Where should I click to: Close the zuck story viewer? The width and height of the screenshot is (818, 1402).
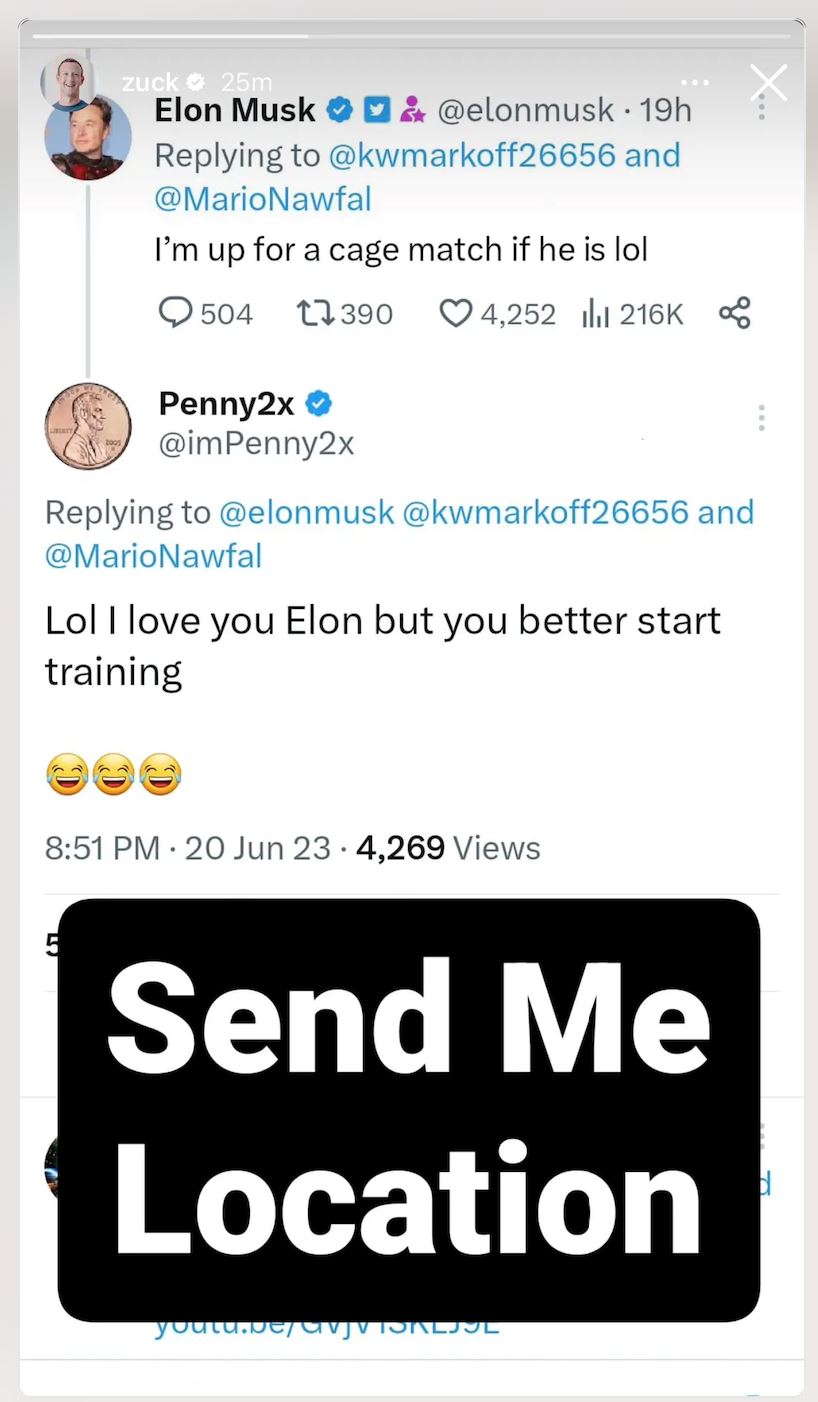point(768,83)
